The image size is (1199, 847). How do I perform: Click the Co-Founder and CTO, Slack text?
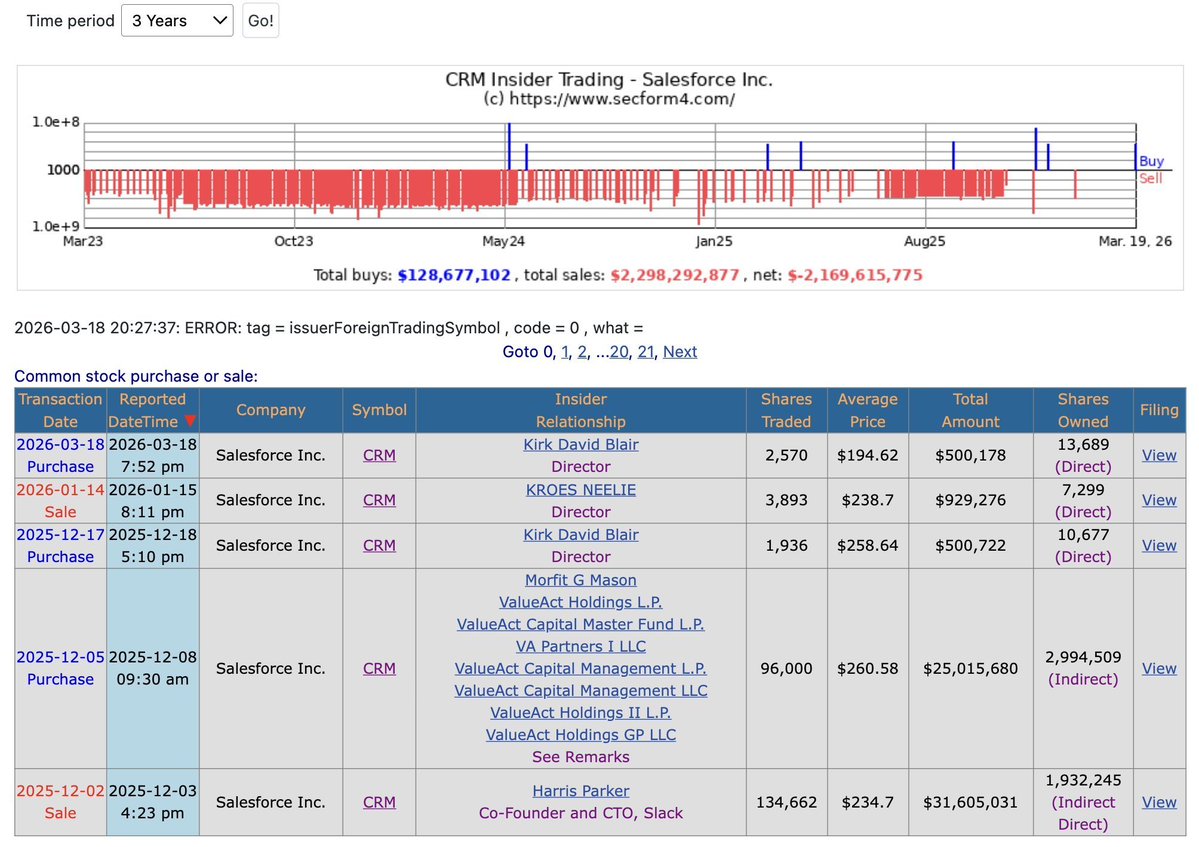coord(580,813)
